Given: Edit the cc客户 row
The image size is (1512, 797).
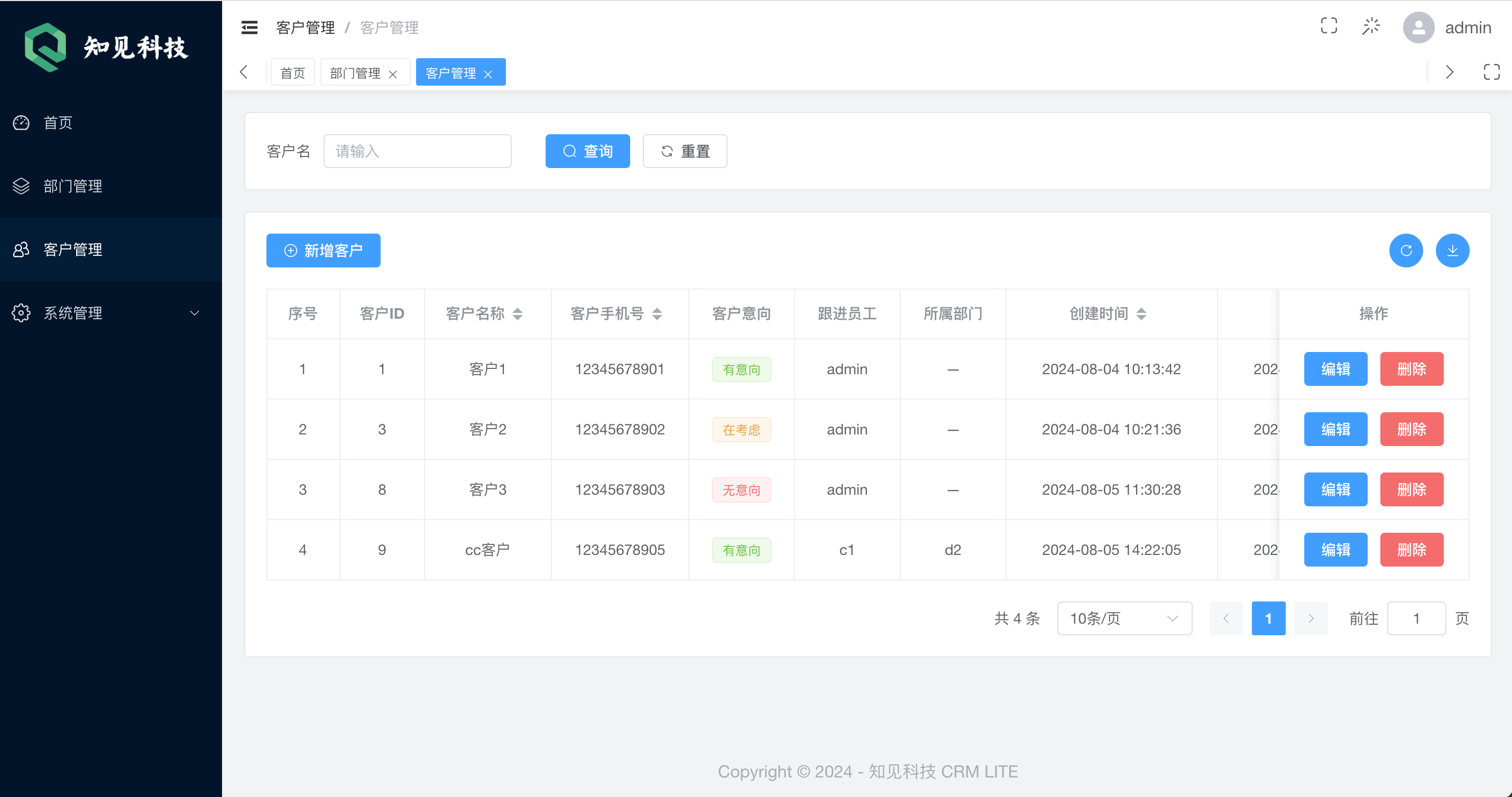Looking at the screenshot, I should pos(1335,550).
